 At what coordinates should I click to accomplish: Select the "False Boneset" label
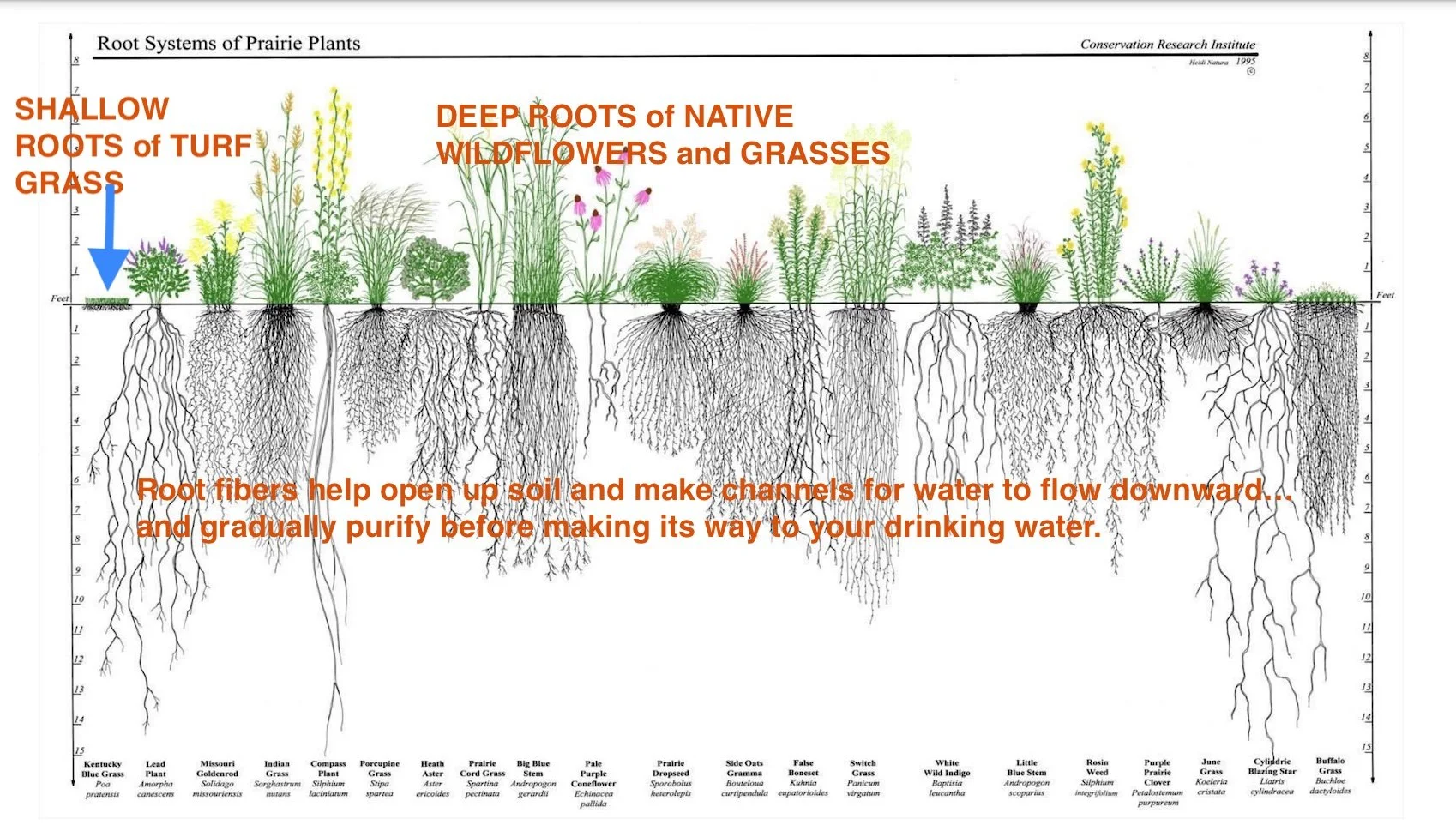[803, 768]
